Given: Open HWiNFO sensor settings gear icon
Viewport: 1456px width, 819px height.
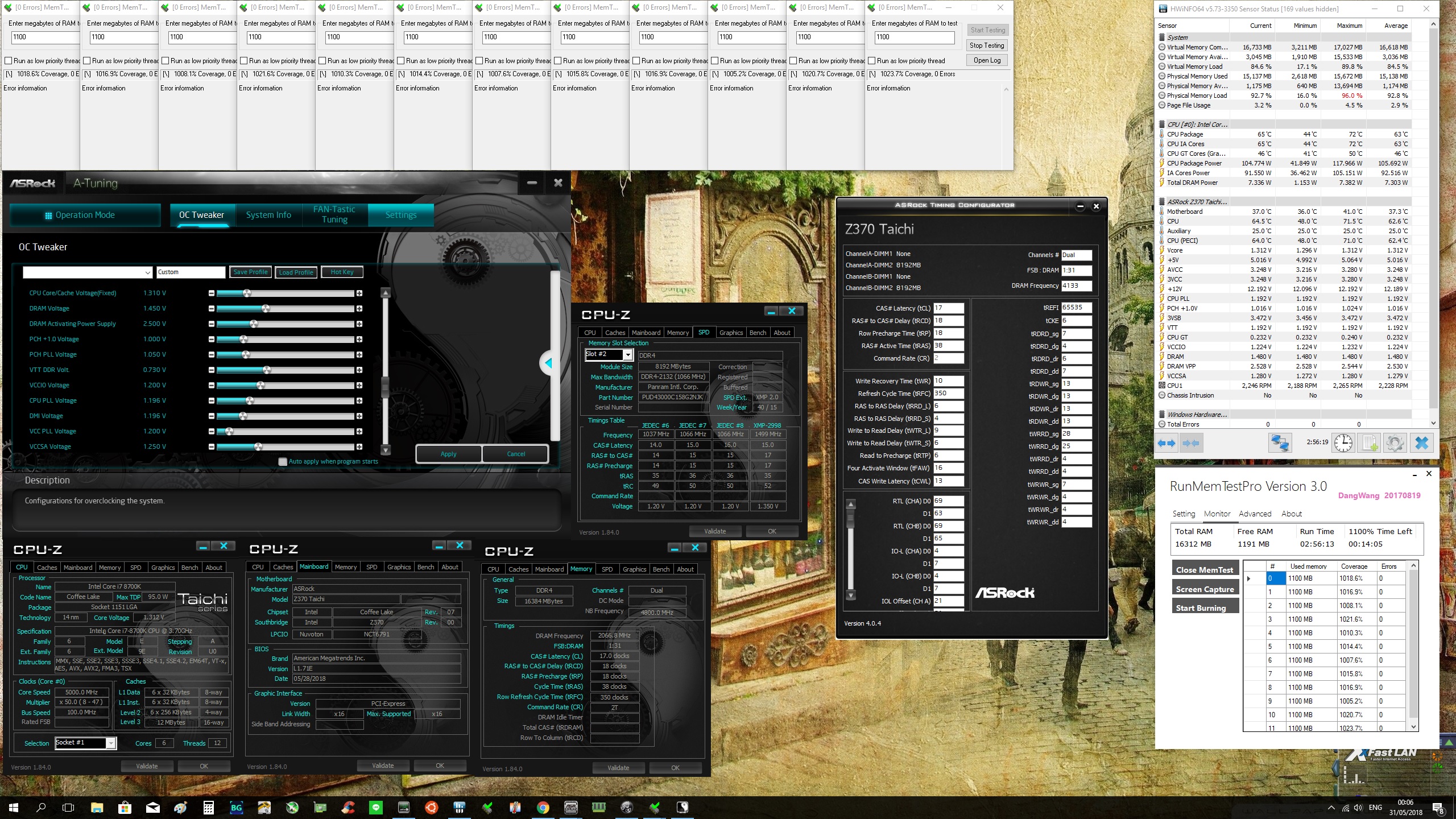Looking at the screenshot, I should pos(1395,443).
